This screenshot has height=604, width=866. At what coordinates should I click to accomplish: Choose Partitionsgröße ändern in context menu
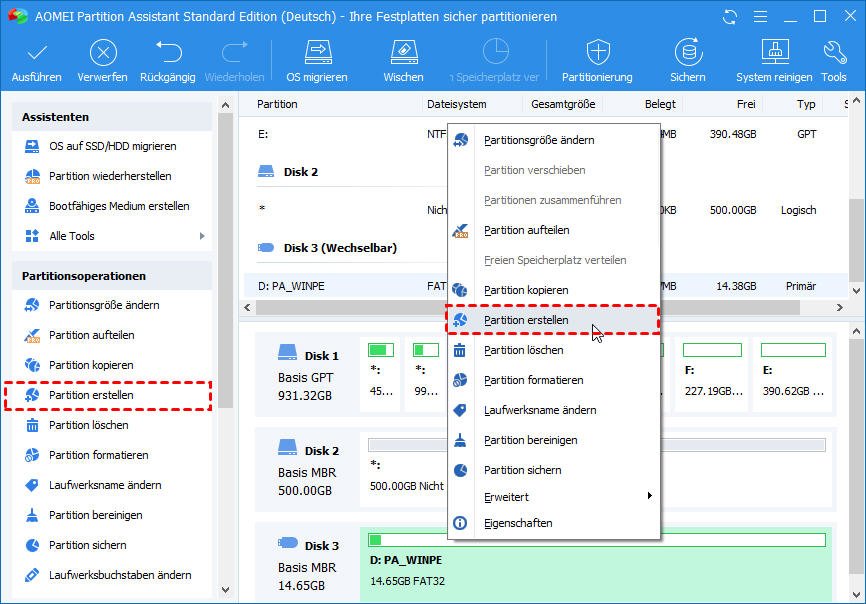point(553,140)
